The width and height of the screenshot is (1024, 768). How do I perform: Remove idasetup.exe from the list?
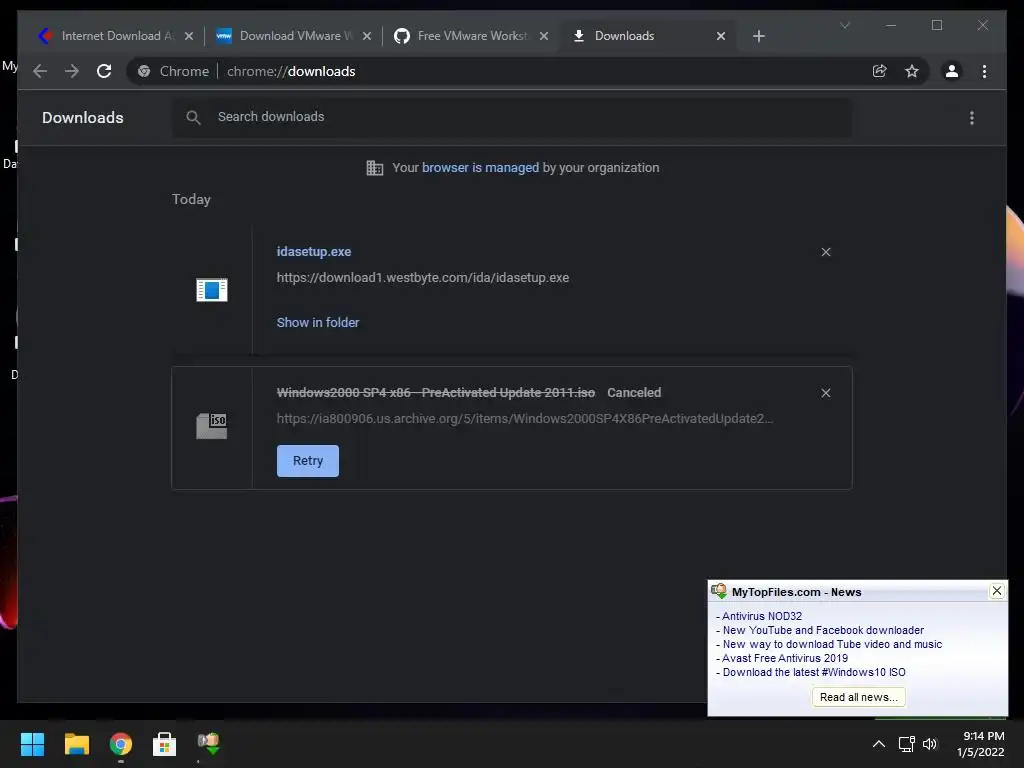(x=825, y=252)
